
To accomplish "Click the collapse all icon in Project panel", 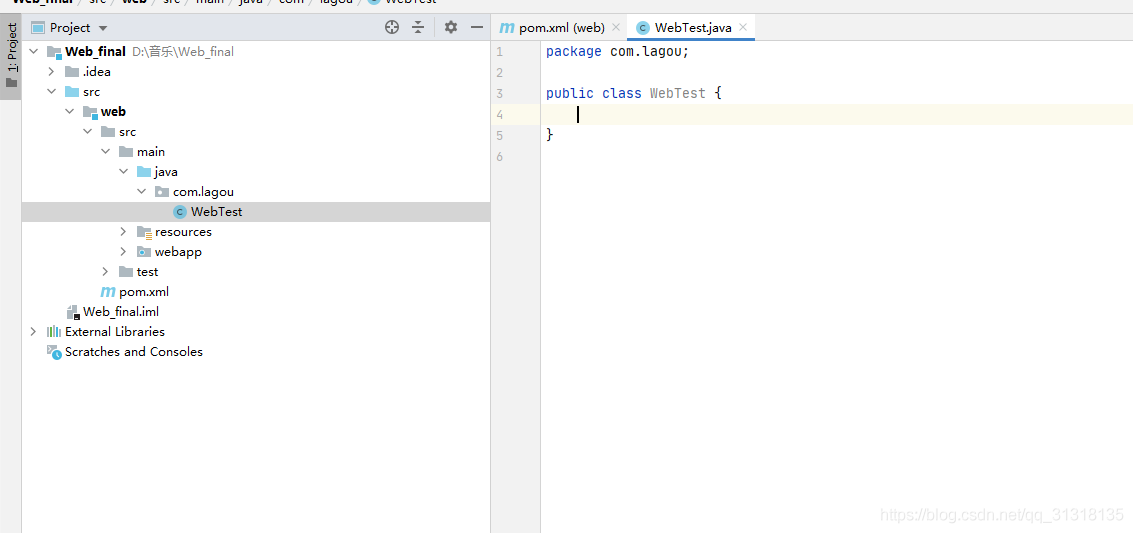I will pos(418,28).
